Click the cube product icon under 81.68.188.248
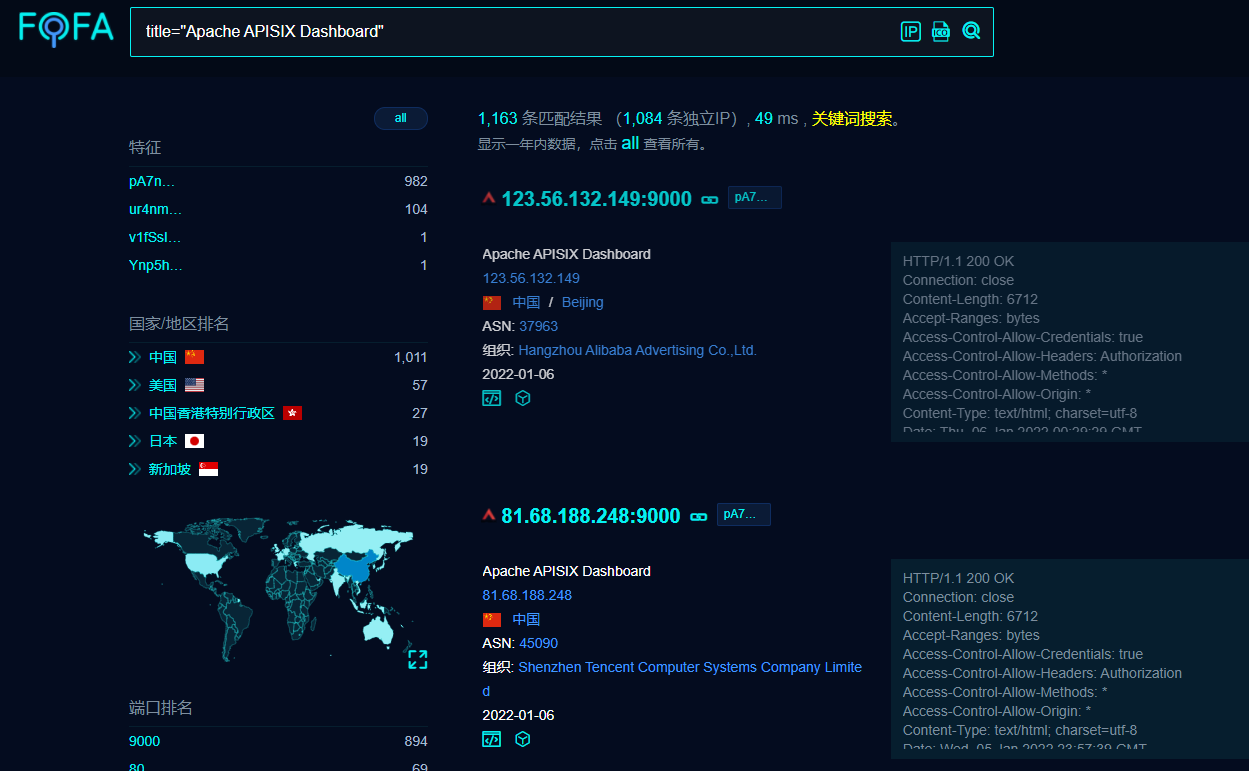Image resolution: width=1249 pixels, height=771 pixels. pos(522,739)
